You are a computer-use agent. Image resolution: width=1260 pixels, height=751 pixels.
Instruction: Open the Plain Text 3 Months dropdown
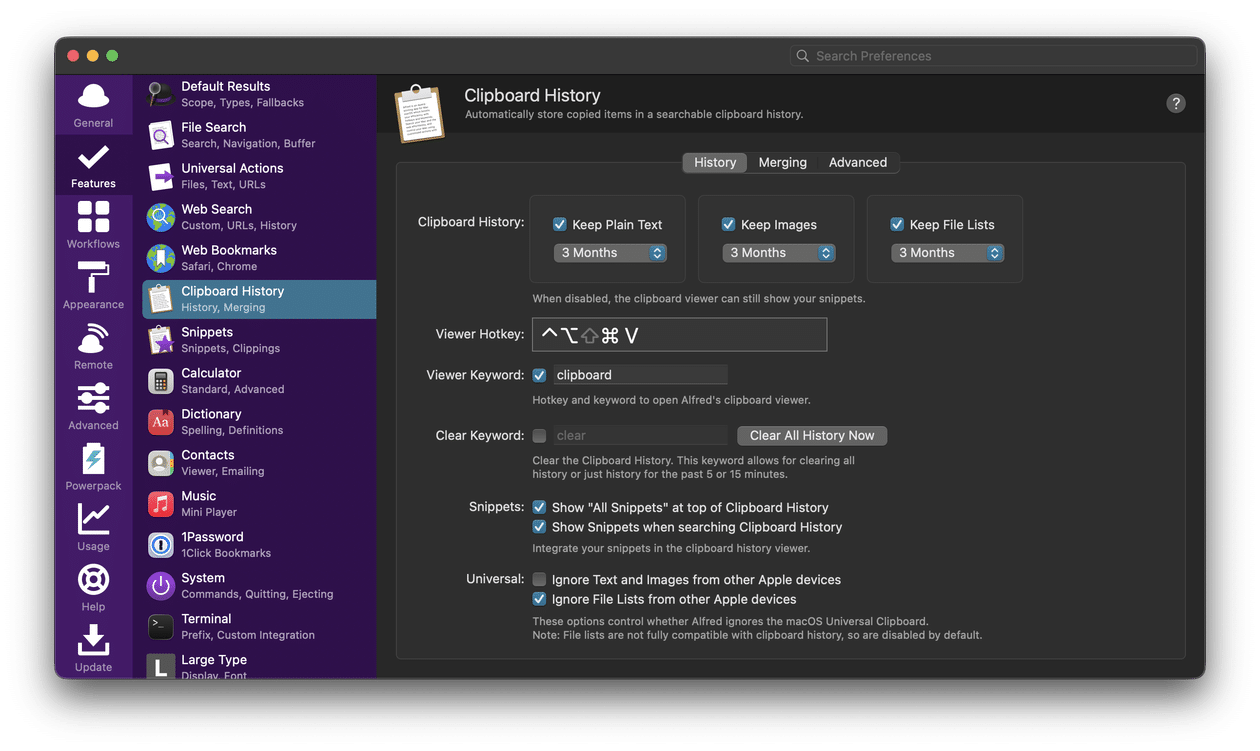coord(610,253)
